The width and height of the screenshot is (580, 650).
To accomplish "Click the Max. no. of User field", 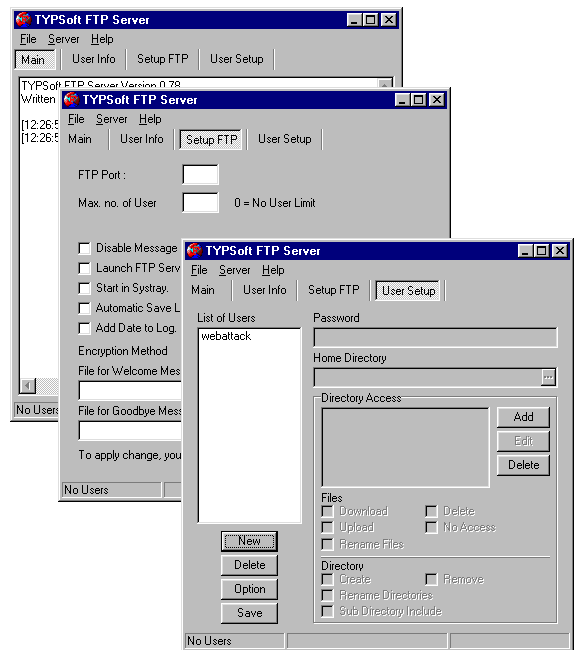I will [200, 203].
